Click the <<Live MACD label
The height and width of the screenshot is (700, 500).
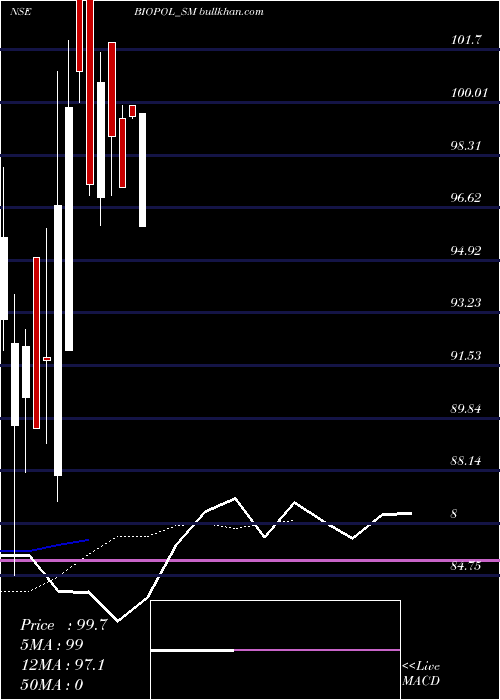pos(421,673)
